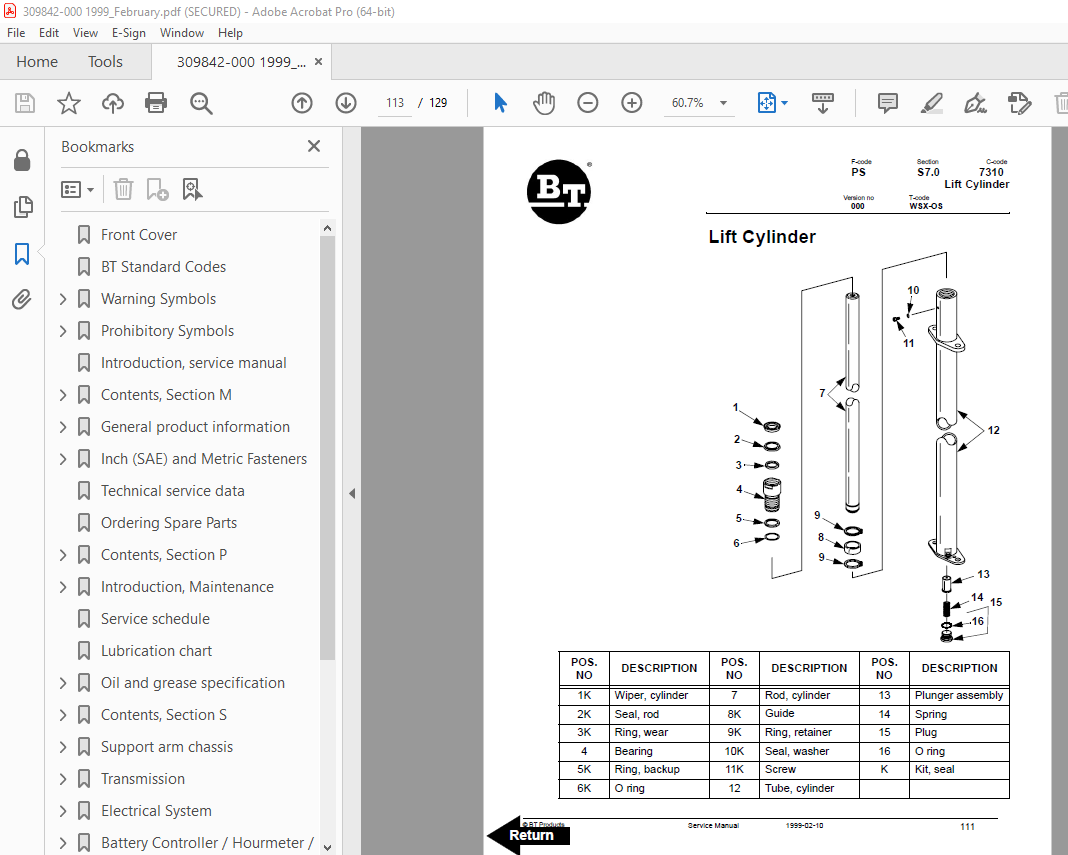Click the scrolling mode keyboard icon
The image size is (1068, 855).
823,103
